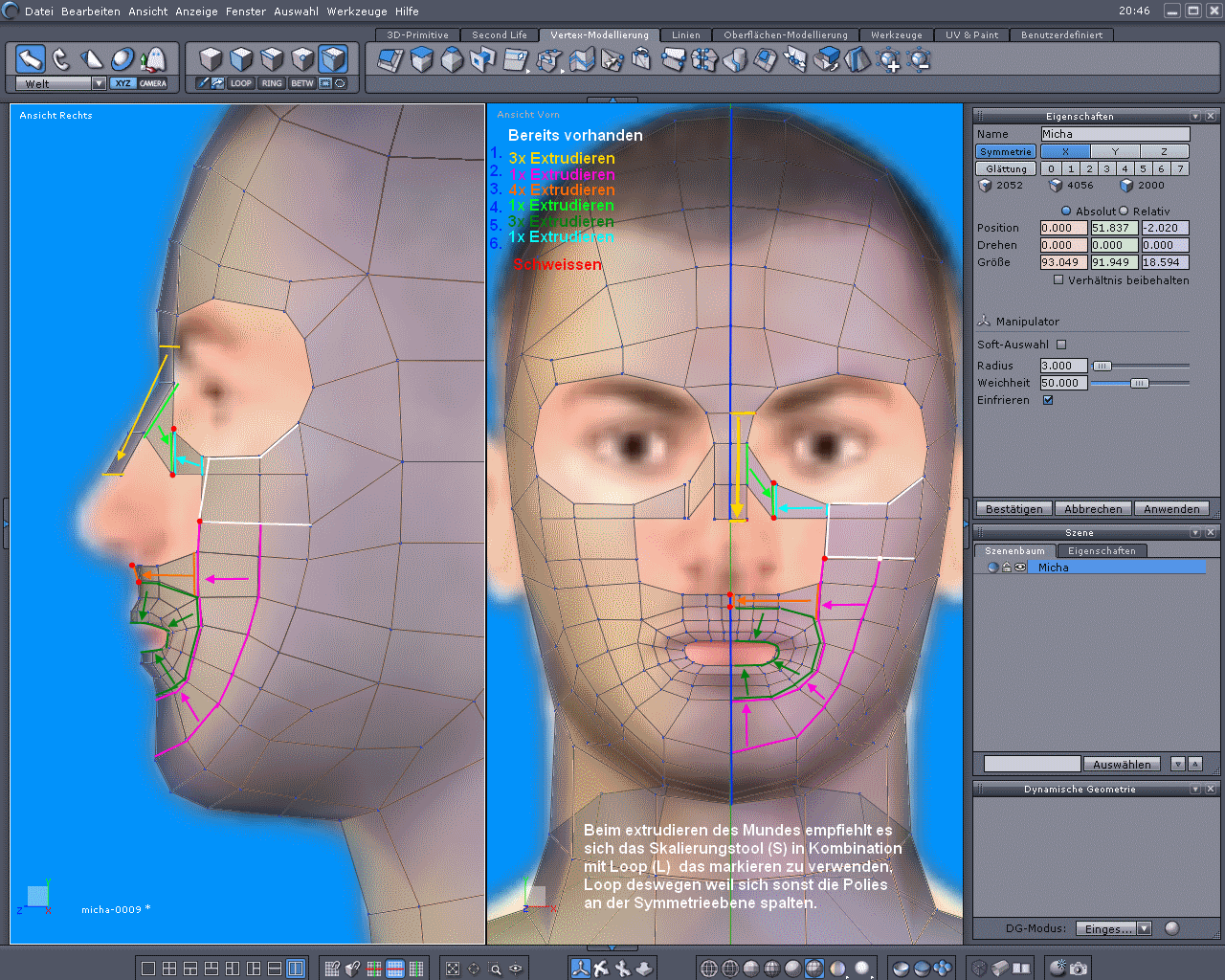Click the Bestätigen button

[x=1013, y=509]
